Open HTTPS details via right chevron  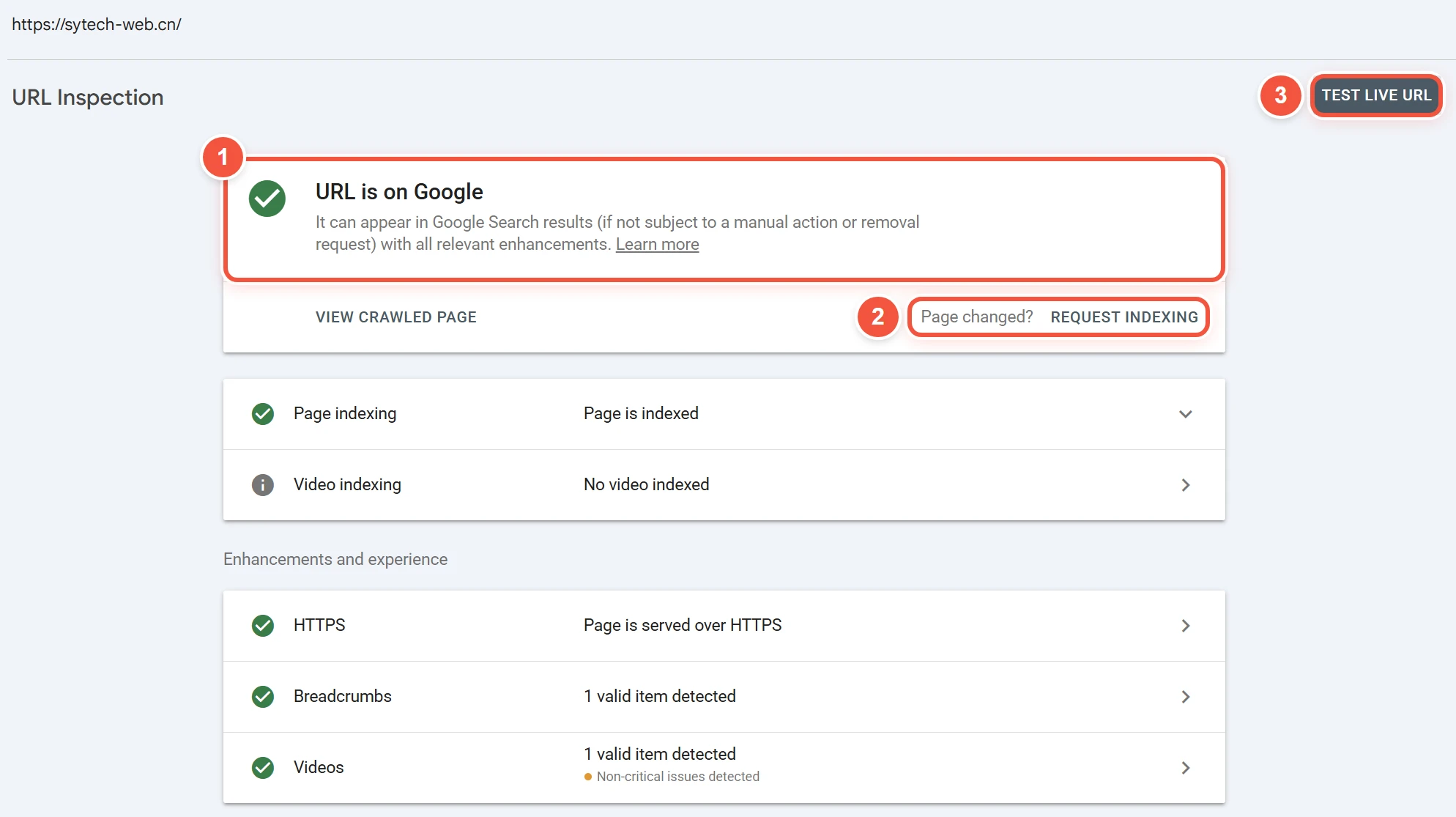click(1186, 626)
